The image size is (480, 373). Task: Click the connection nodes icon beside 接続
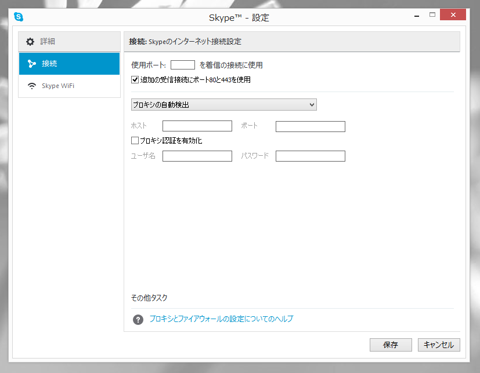(x=32, y=64)
